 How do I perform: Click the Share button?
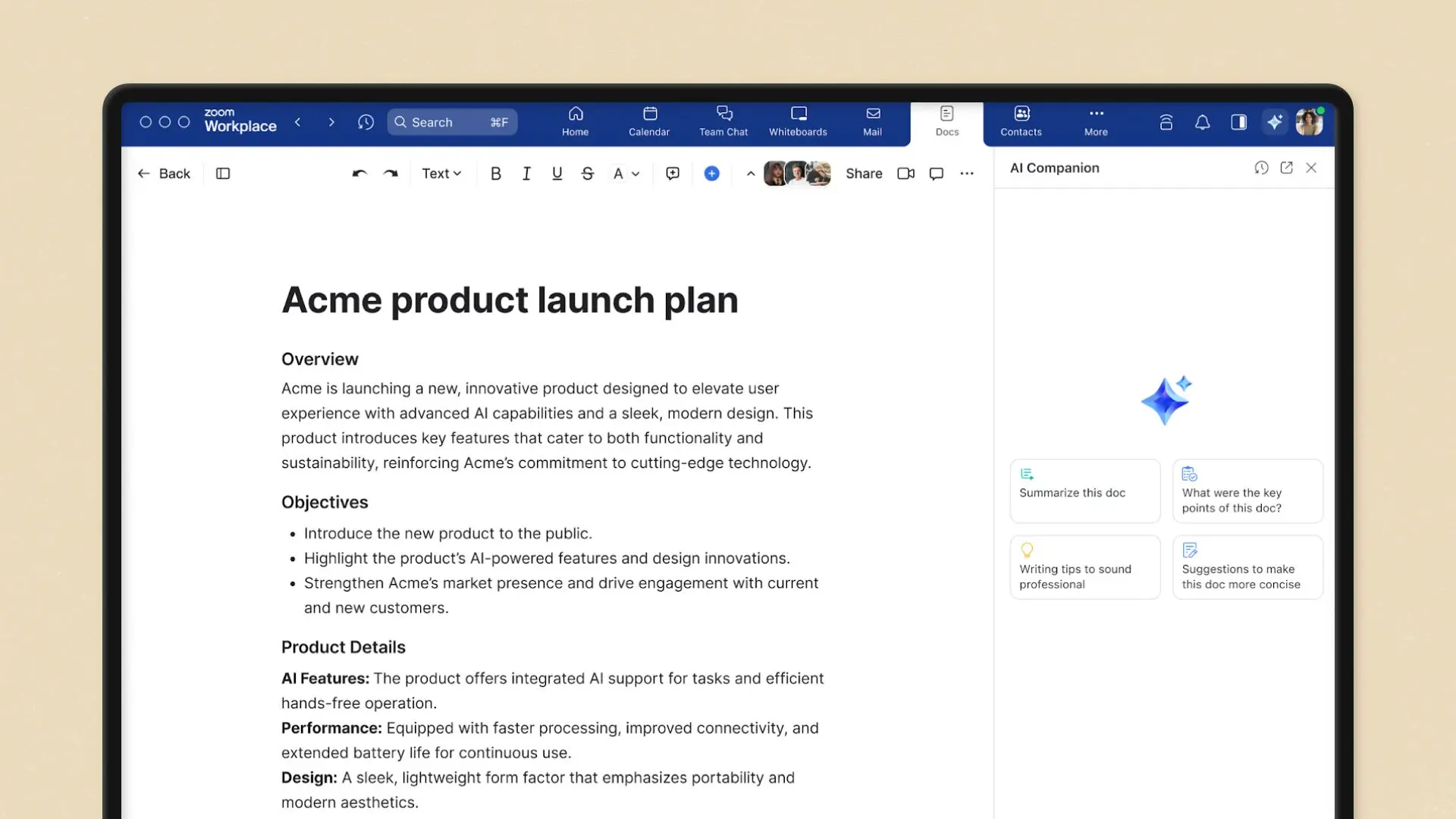coord(864,174)
